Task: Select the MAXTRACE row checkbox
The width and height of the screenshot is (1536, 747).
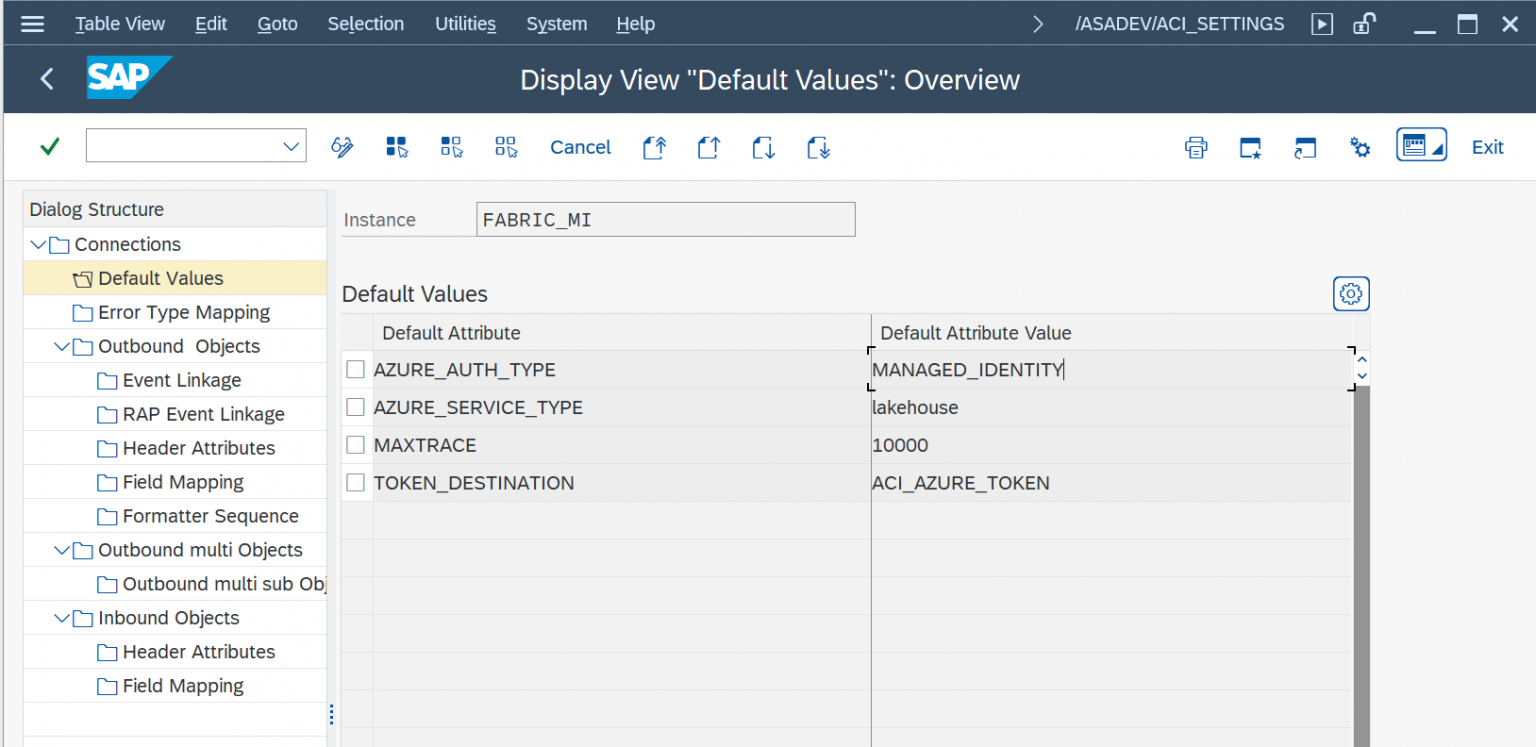Action: pos(356,445)
